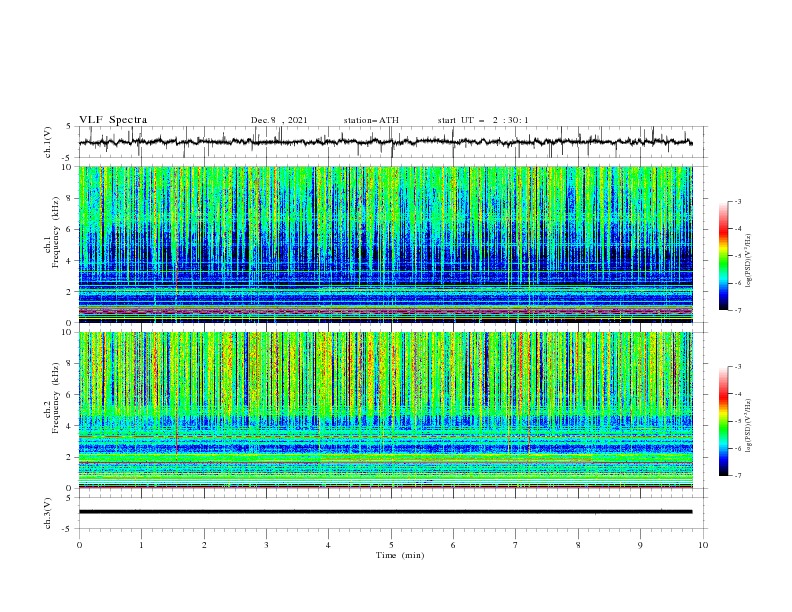Click the final time axis tick label "10"
792x612 pixels.
point(703,545)
